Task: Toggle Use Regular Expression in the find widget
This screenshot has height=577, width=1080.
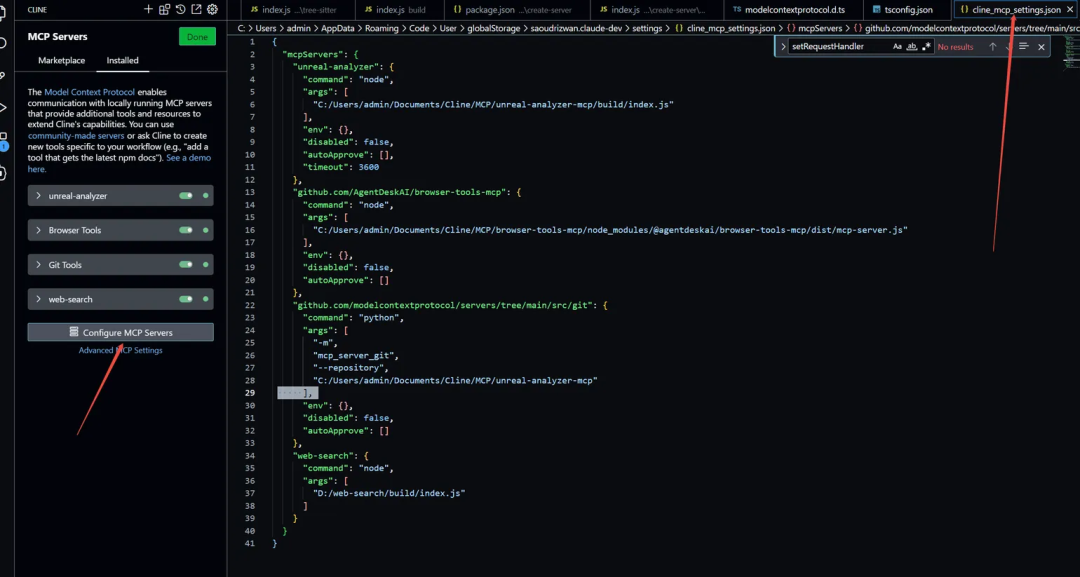Action: 926,47
